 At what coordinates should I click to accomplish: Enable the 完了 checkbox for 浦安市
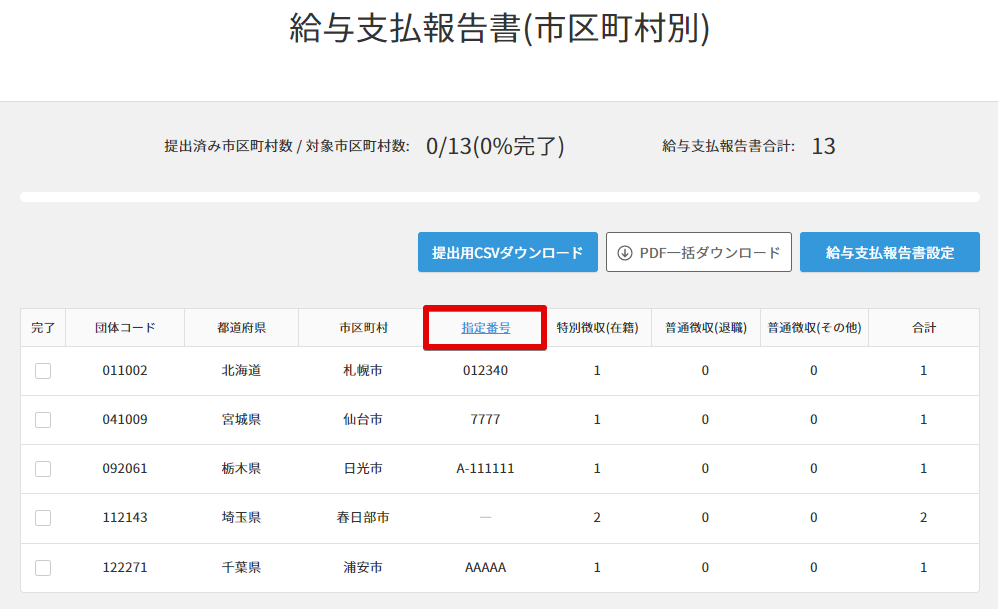(43, 568)
